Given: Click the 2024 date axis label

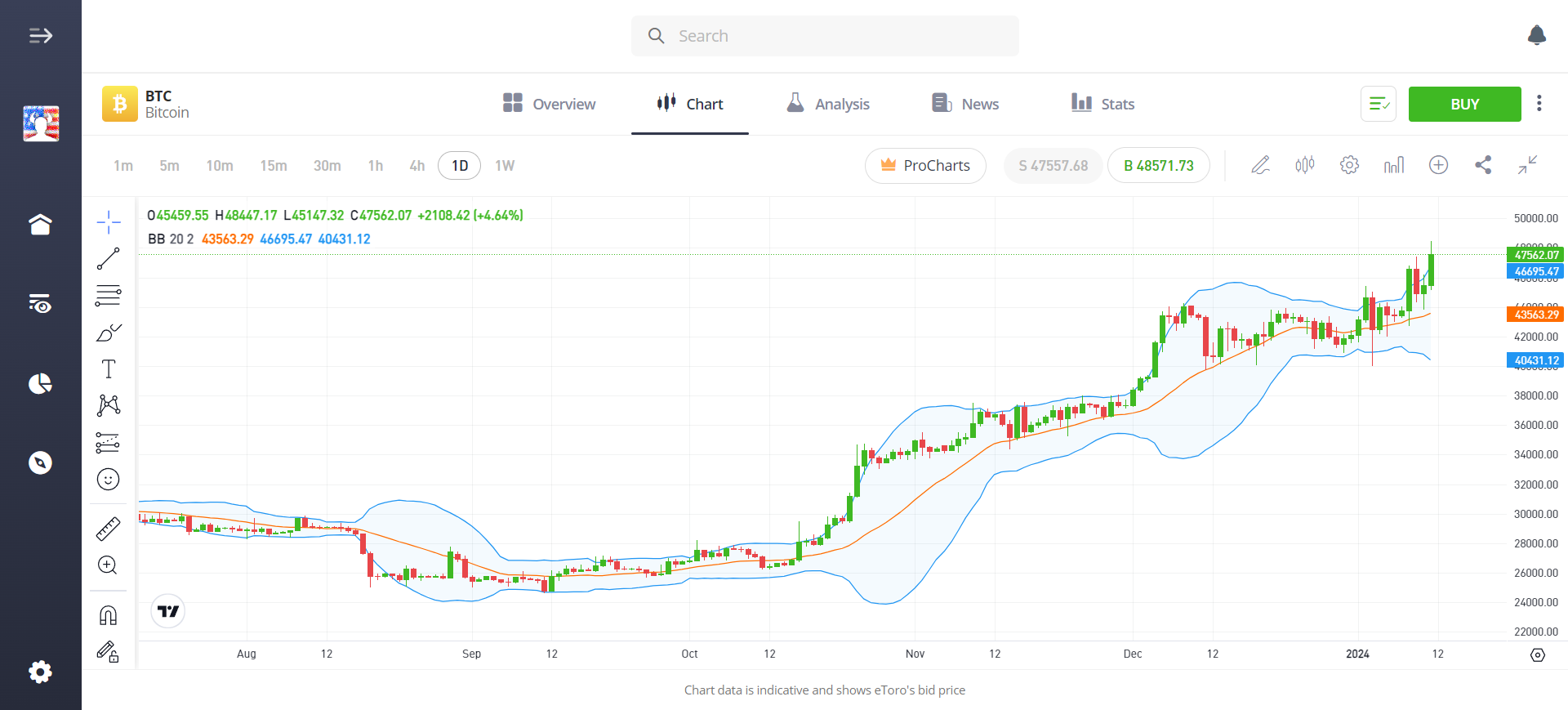Looking at the screenshot, I should tap(1357, 654).
